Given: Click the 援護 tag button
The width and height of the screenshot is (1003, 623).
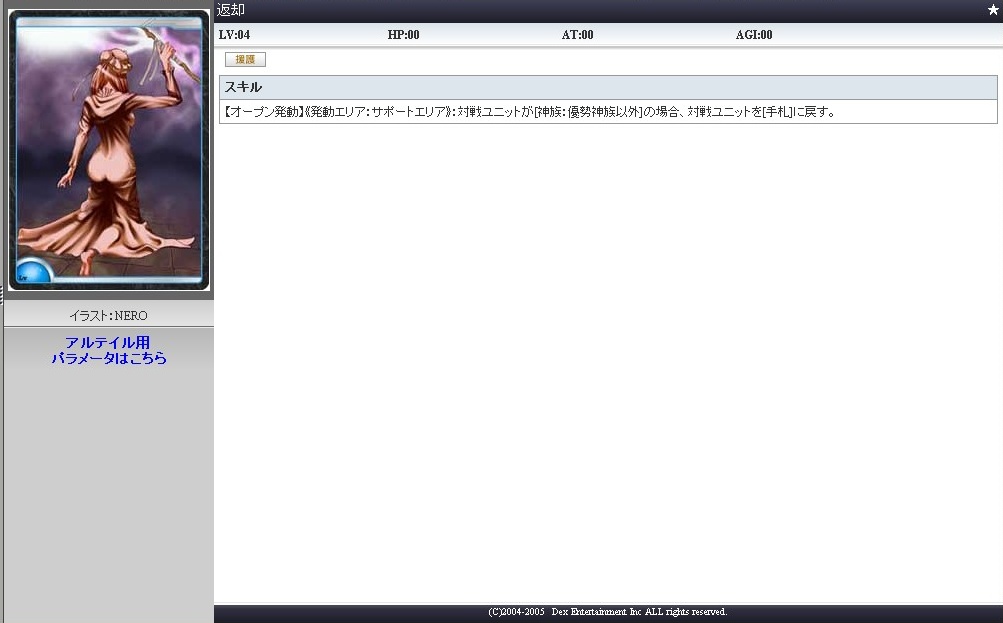Looking at the screenshot, I should 245,59.
